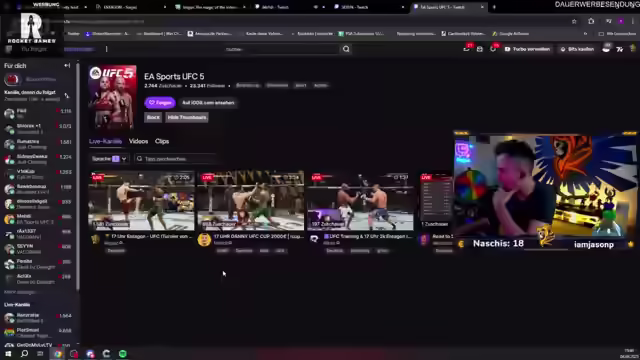Open browser extensions puzzle icon
The image size is (640, 360).
591,21
